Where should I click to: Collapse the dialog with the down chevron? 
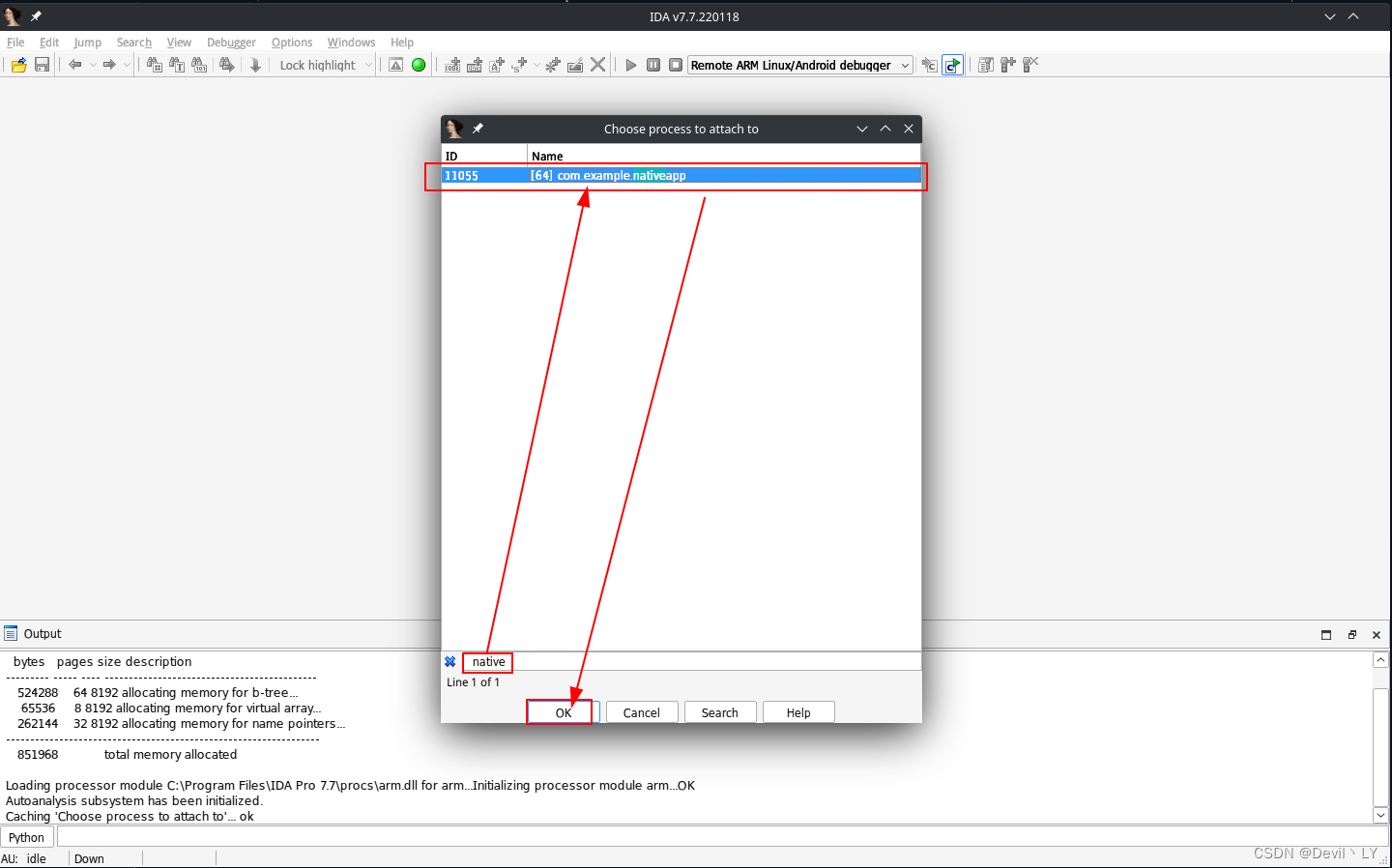[x=862, y=129]
